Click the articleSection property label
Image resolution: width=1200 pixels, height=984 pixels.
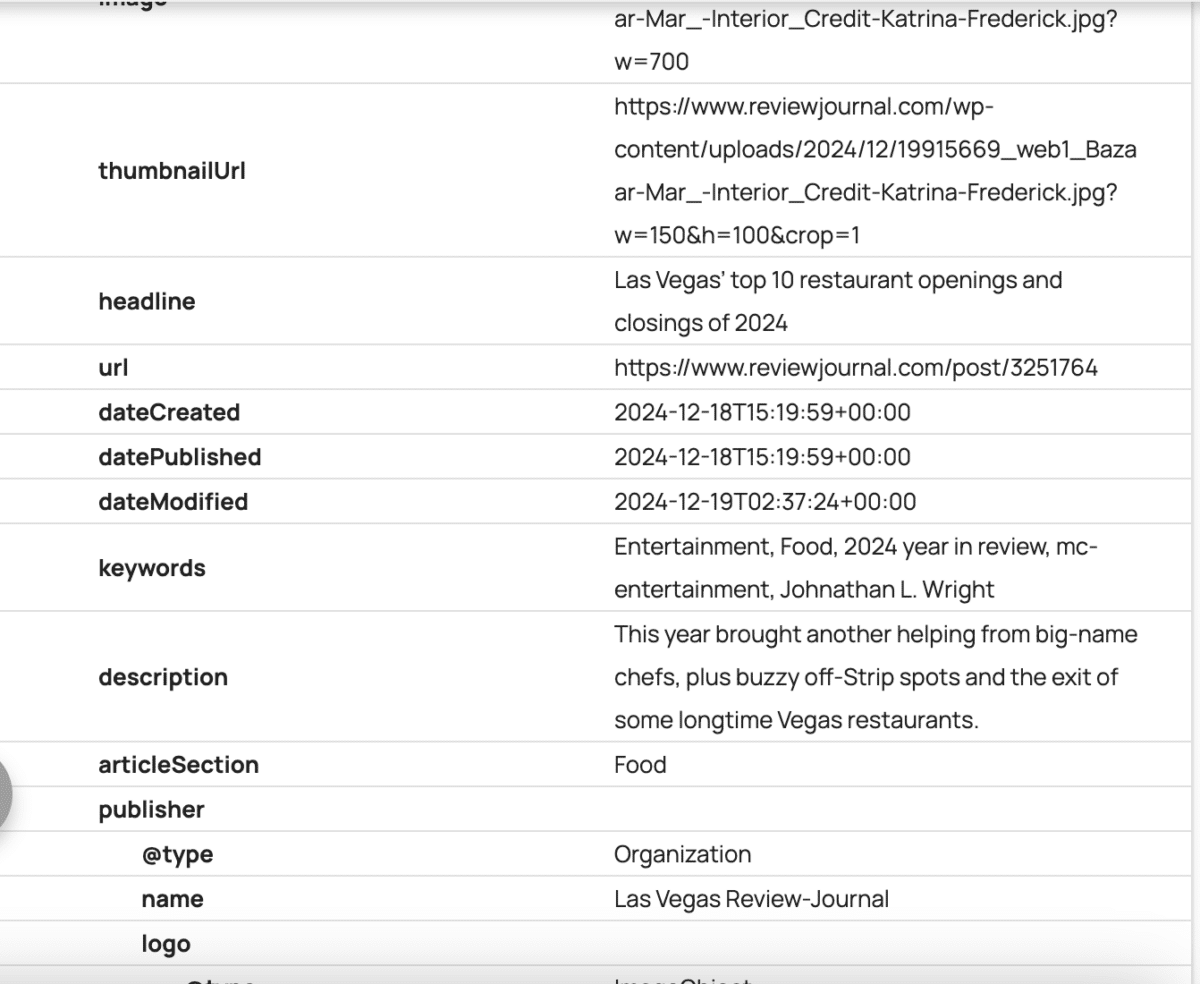pos(178,765)
